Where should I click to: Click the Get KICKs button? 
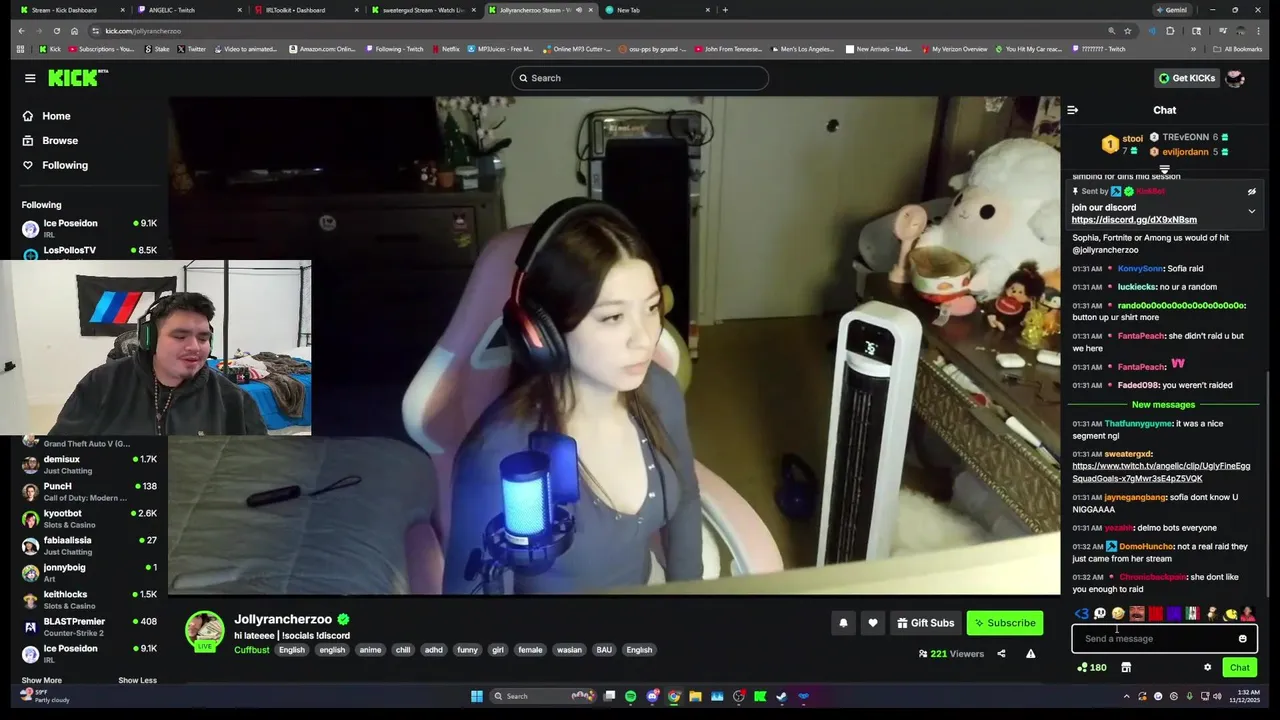pyautogui.click(x=1186, y=78)
